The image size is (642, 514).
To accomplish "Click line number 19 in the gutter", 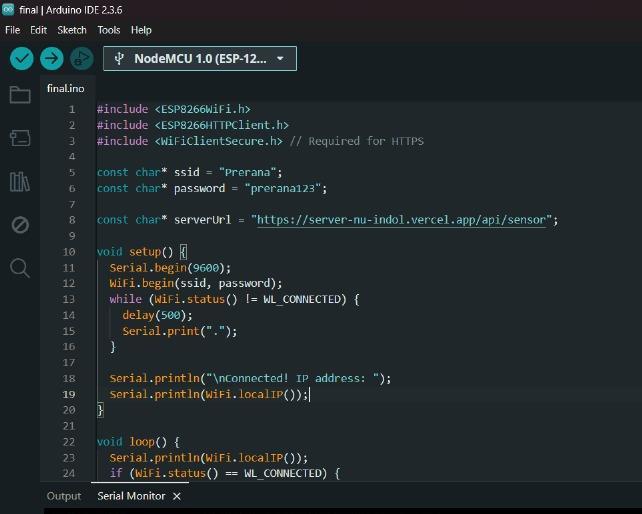I will pyautogui.click(x=69, y=394).
